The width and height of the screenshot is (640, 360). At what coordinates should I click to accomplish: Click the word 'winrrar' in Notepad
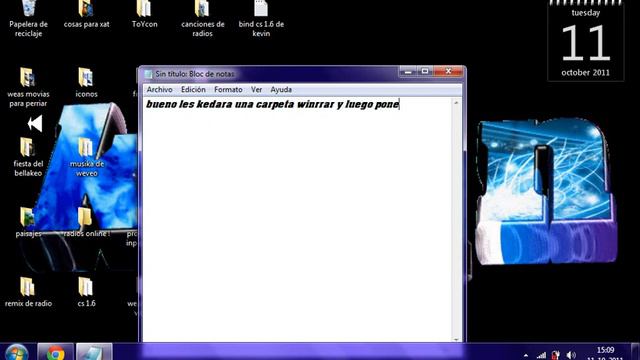(316, 104)
